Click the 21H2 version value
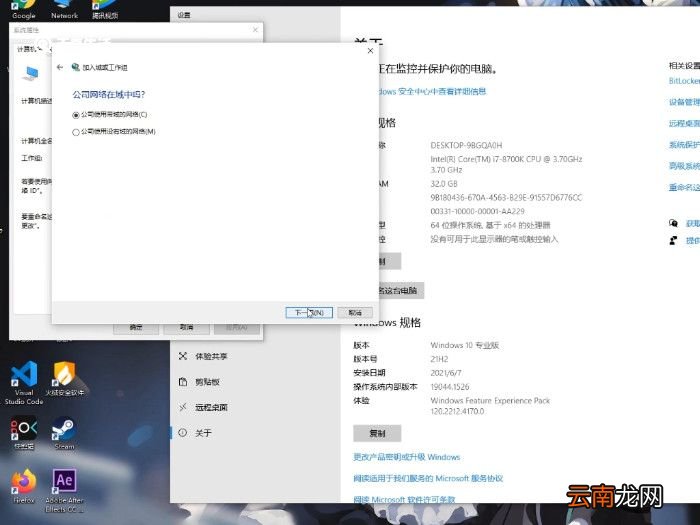This screenshot has width=700, height=525. (439, 359)
